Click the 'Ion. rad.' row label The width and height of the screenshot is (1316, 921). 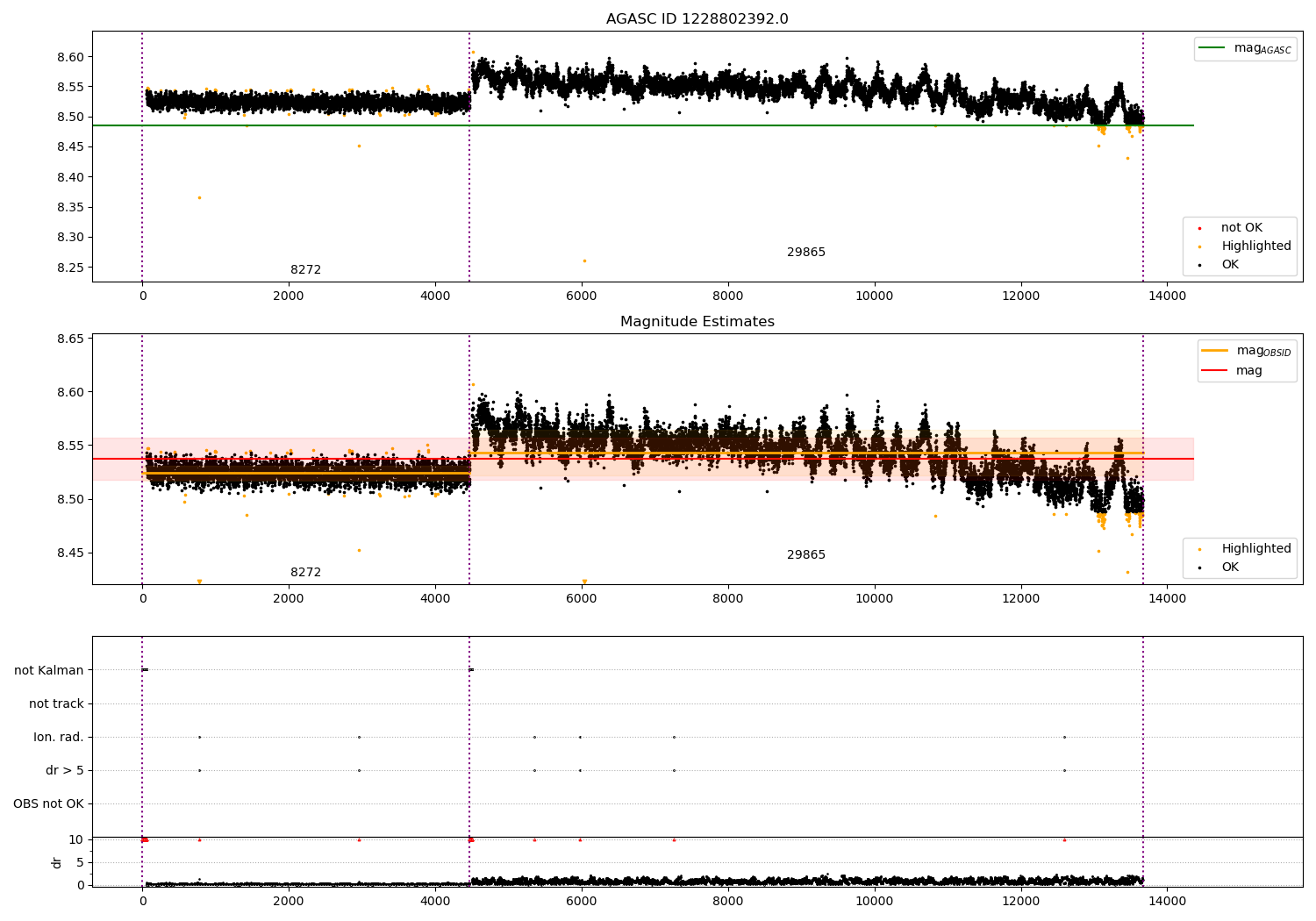(59, 738)
